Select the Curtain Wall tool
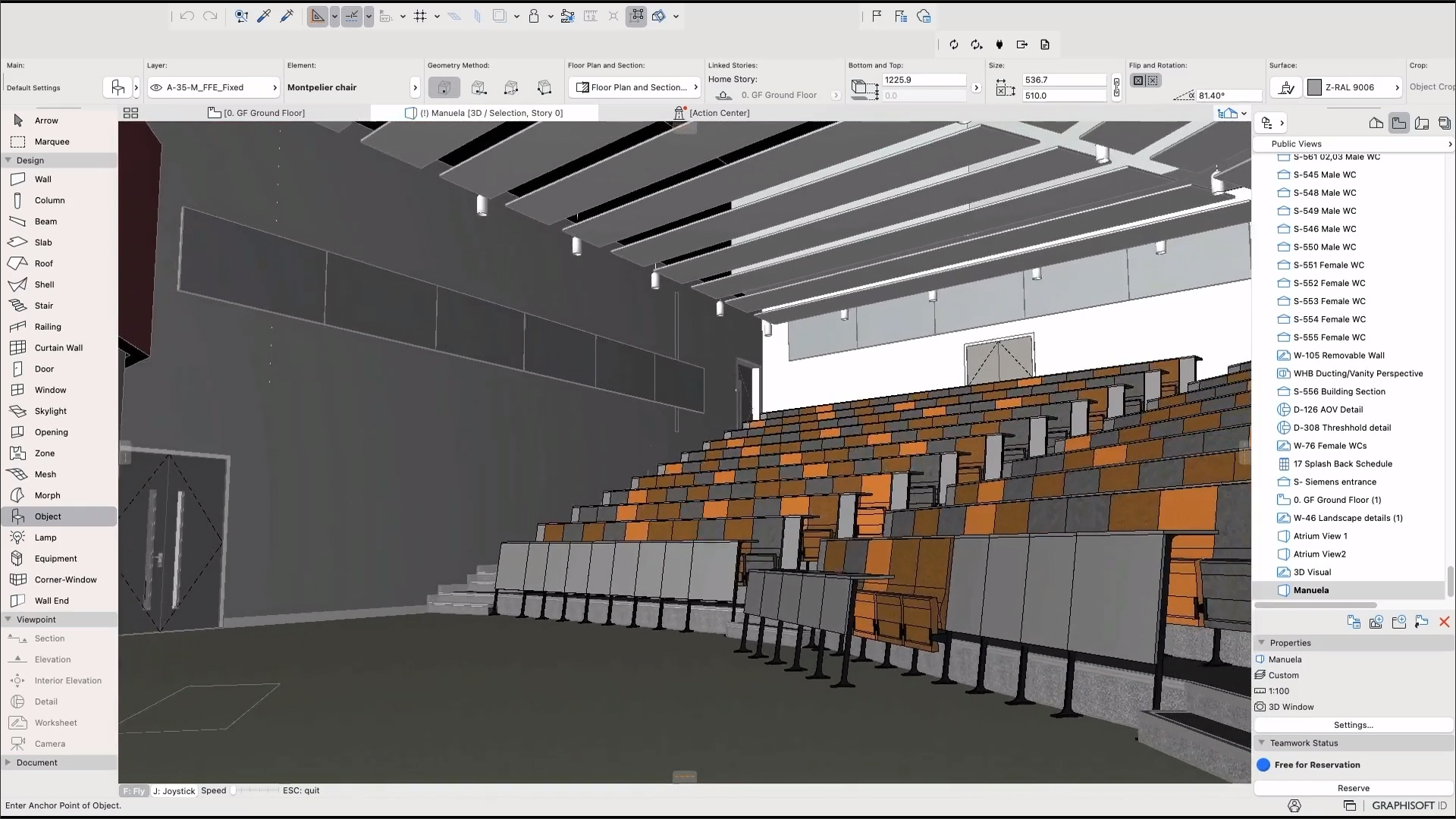This screenshot has width=1456, height=819. click(x=58, y=348)
